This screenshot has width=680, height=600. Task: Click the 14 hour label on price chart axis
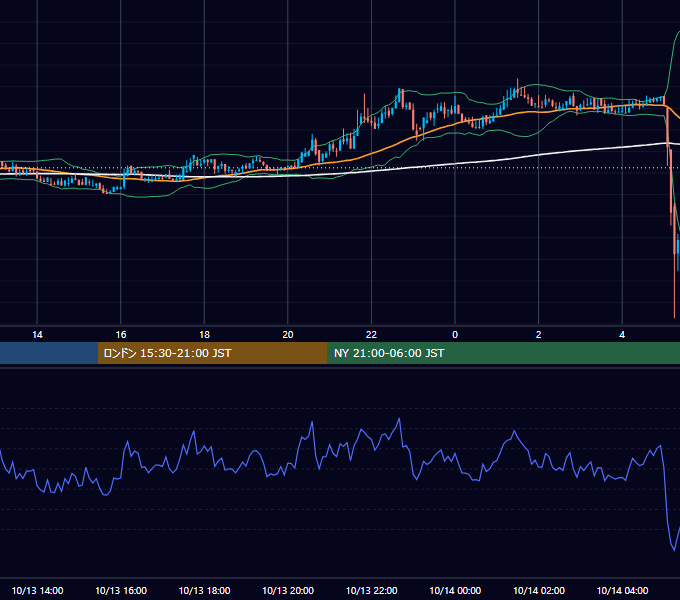click(x=37, y=335)
